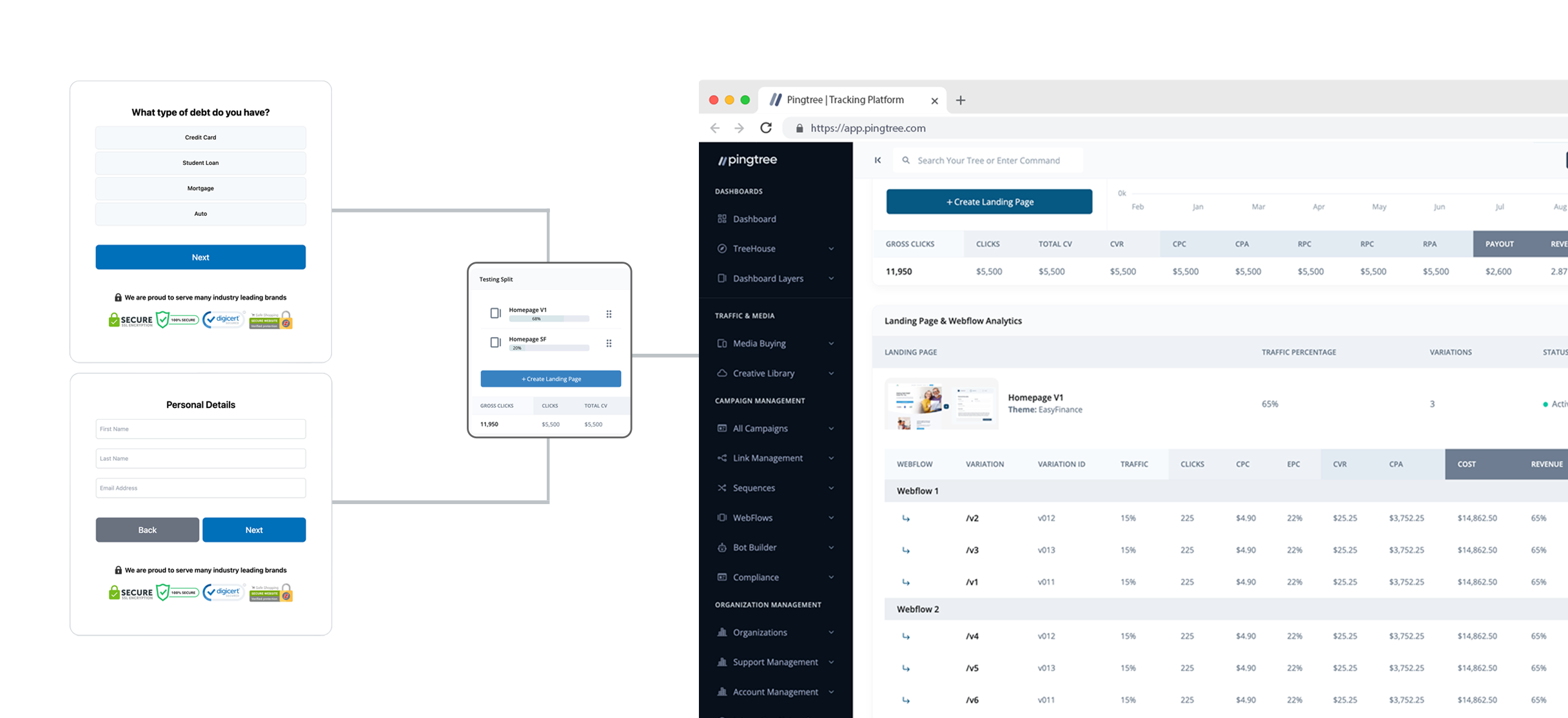Click the Creative Library cloud icon

point(722,373)
